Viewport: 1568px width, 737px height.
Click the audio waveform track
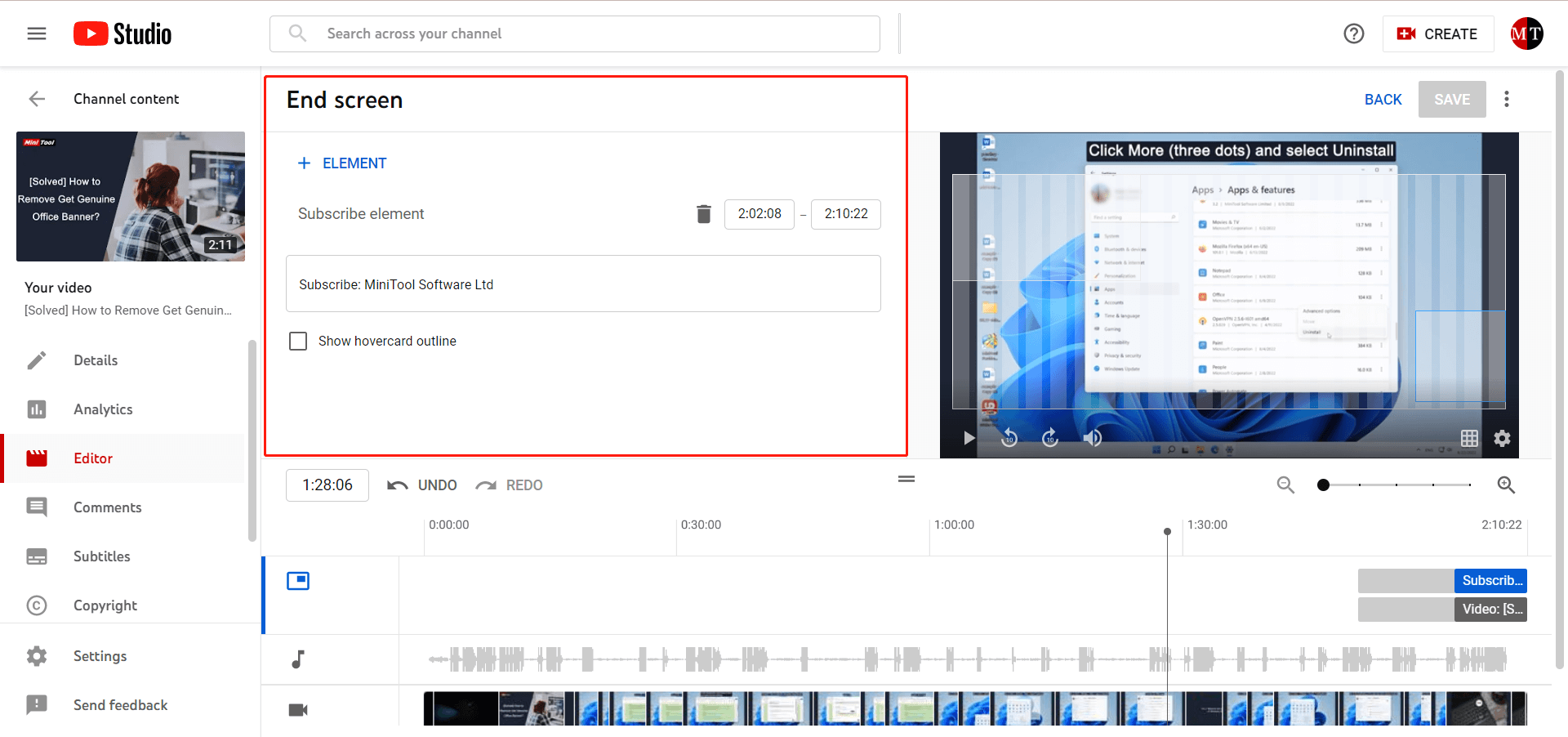[x=967, y=659]
